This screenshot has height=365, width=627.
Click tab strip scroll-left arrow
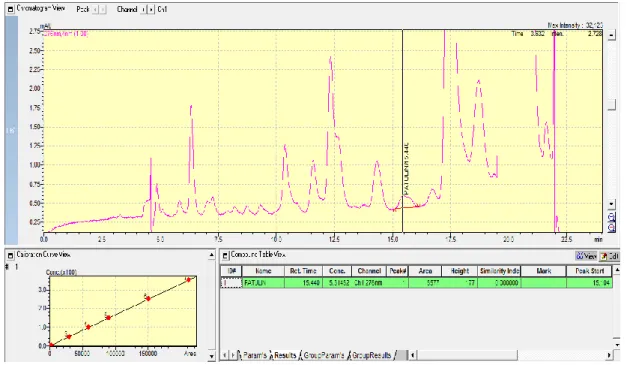point(225,355)
